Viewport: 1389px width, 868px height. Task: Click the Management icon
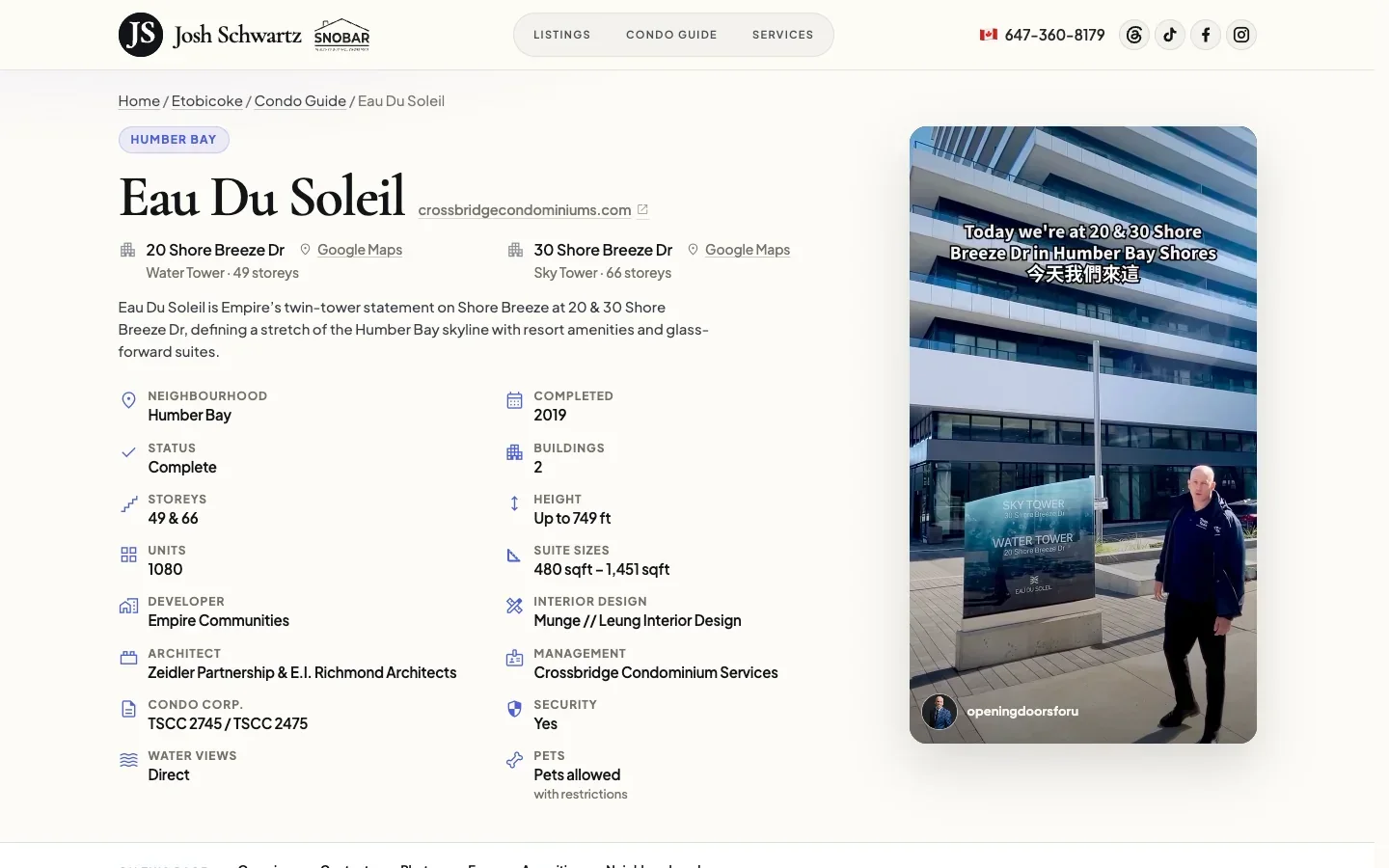coord(514,658)
